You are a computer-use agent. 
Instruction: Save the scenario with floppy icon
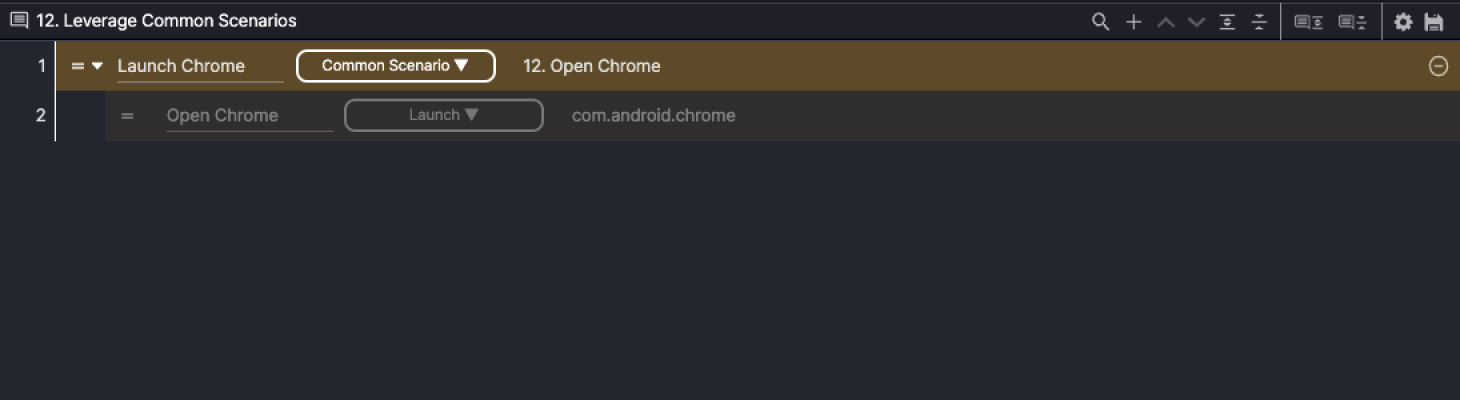coord(1434,21)
